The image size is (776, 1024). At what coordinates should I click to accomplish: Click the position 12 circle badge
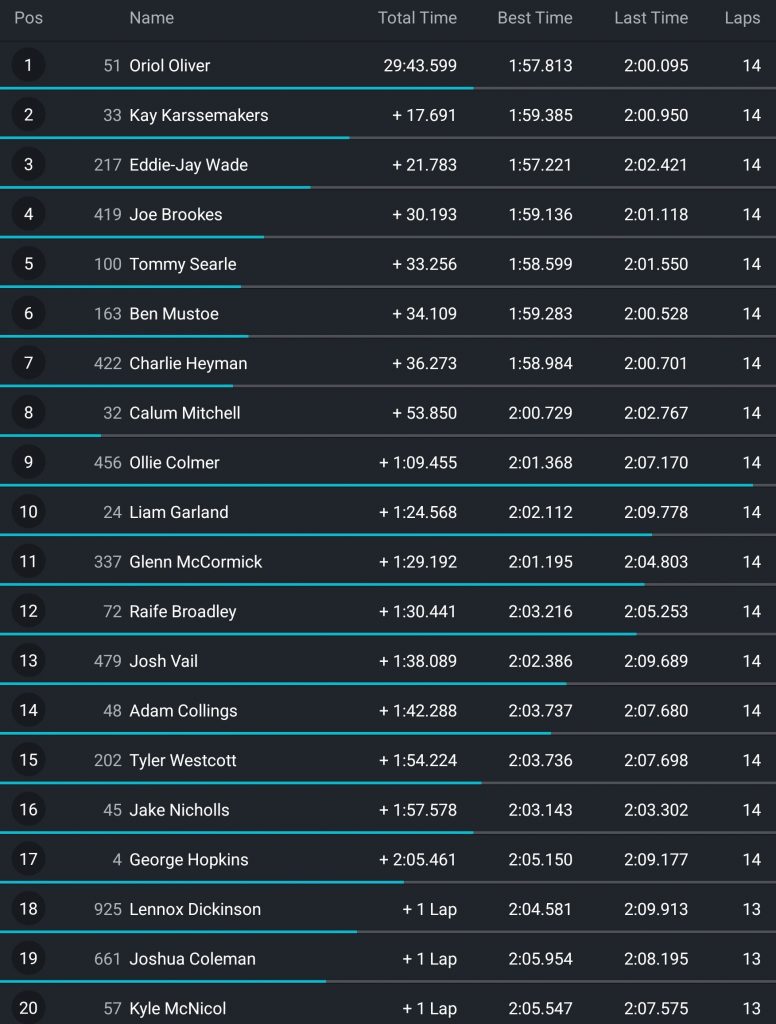coord(28,611)
